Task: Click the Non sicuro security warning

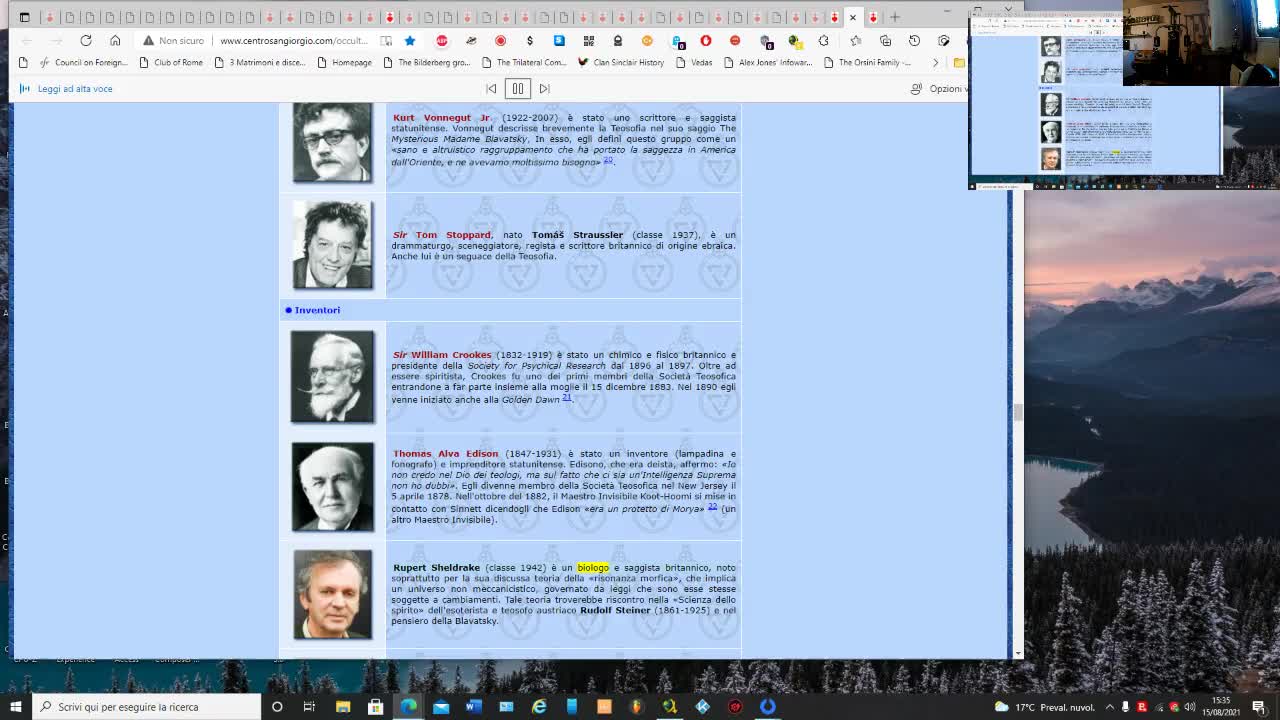Action: click(173, 40)
